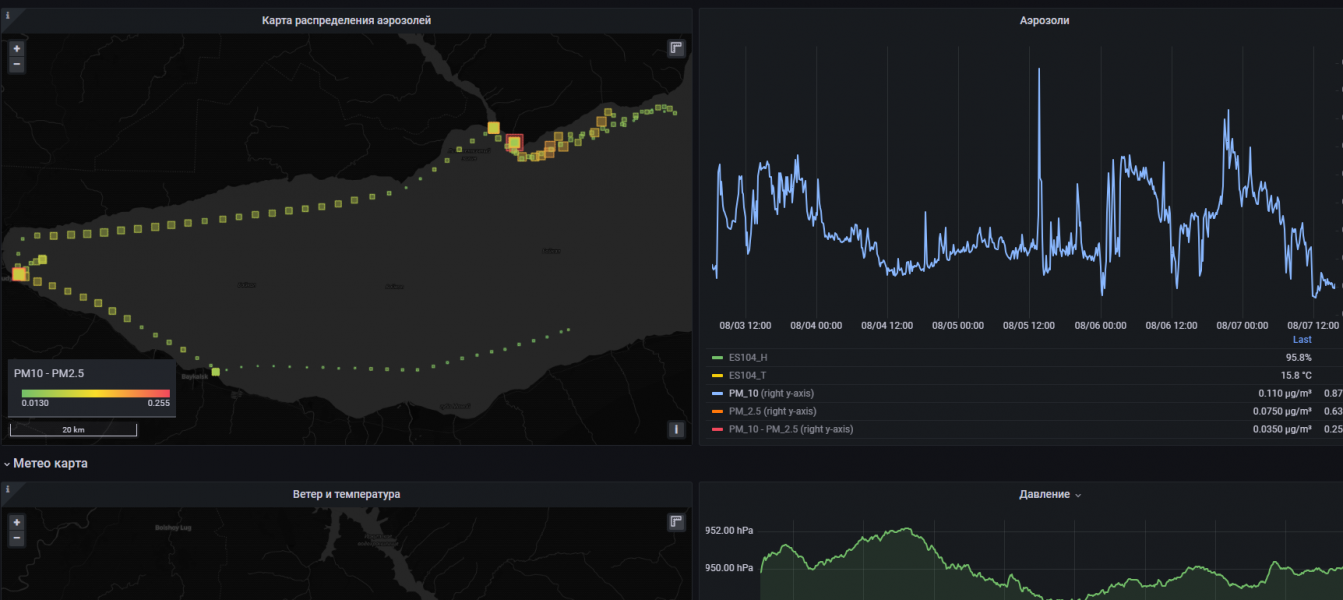Open the Карта распределения аэрозолей panel title menu
The height and width of the screenshot is (600, 1343).
[x=346, y=20]
